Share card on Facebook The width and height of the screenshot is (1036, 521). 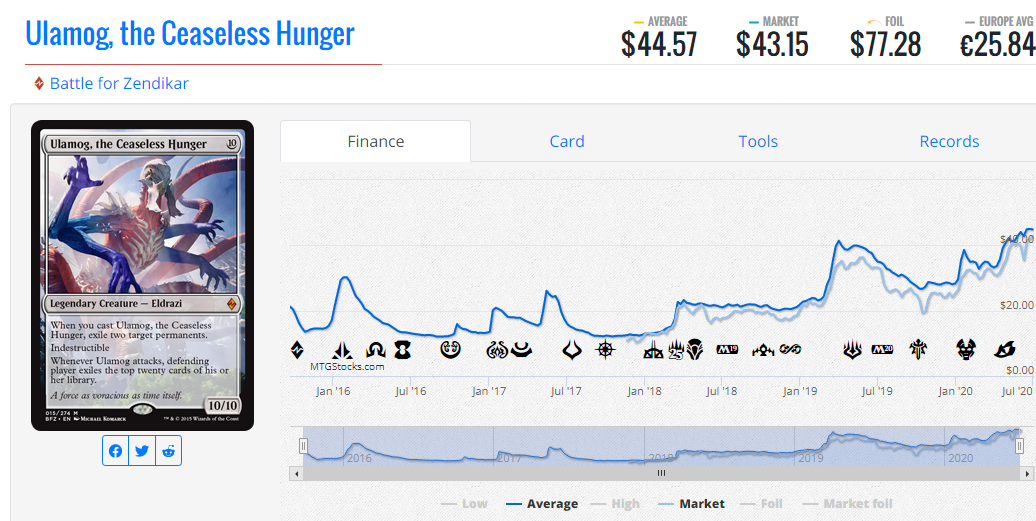[x=116, y=451]
